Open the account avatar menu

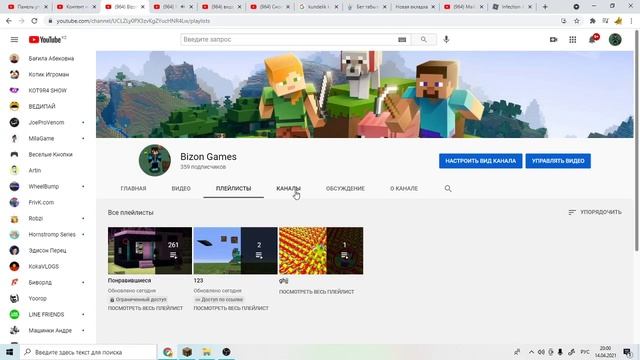[615, 40]
